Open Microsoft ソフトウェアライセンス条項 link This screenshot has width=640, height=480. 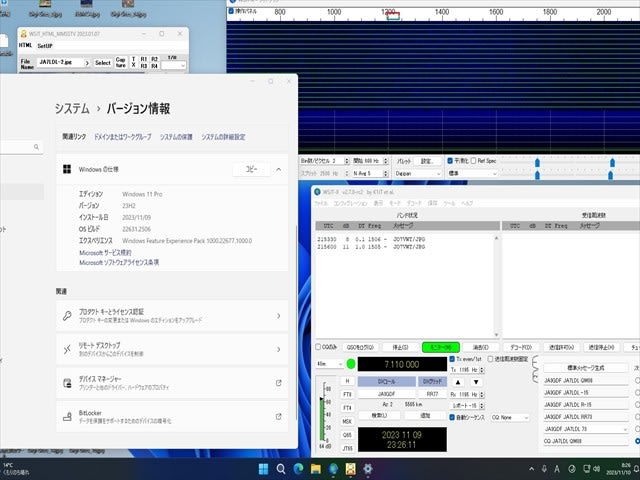[x=119, y=262]
